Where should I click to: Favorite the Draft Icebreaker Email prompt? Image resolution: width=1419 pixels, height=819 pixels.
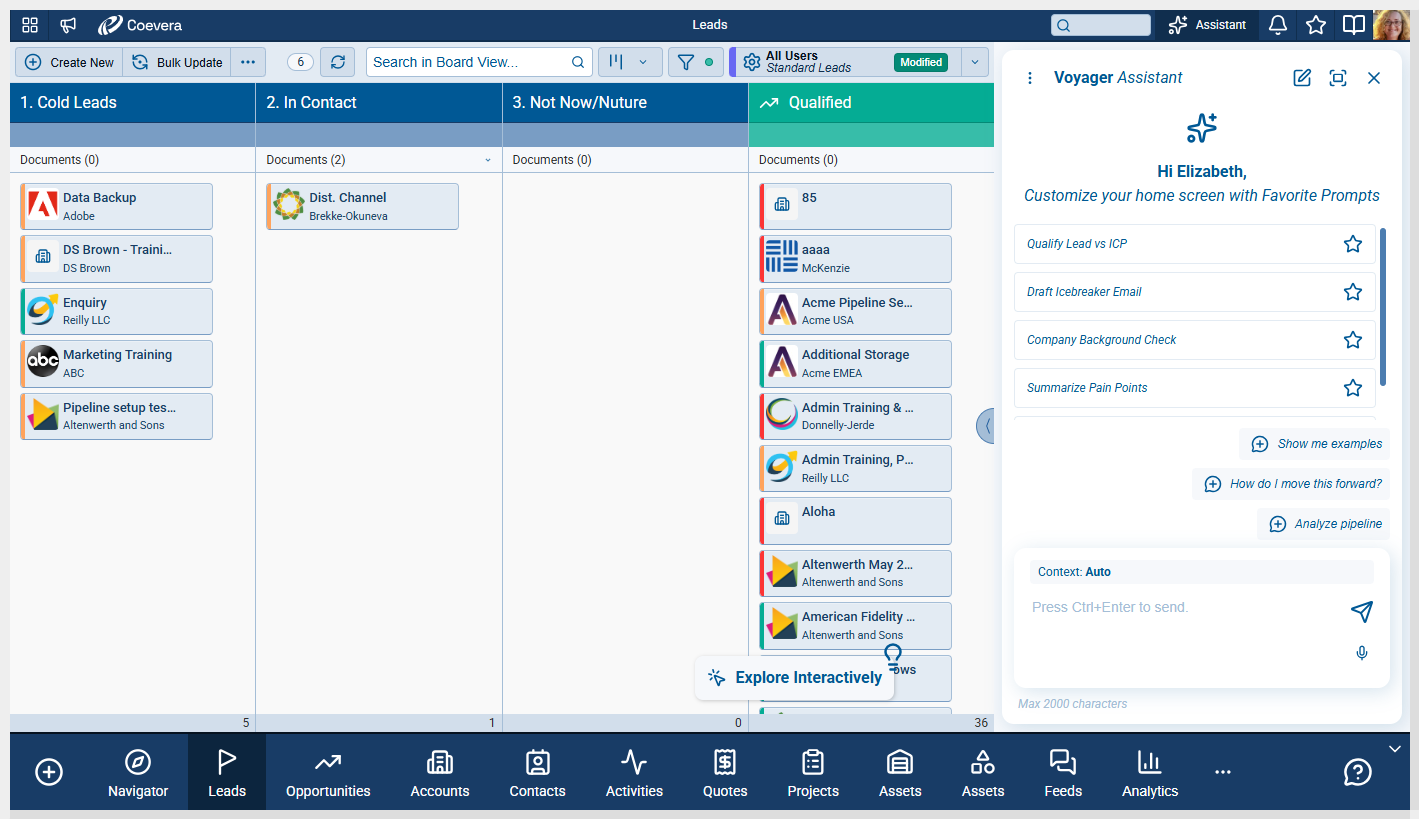pos(1353,292)
